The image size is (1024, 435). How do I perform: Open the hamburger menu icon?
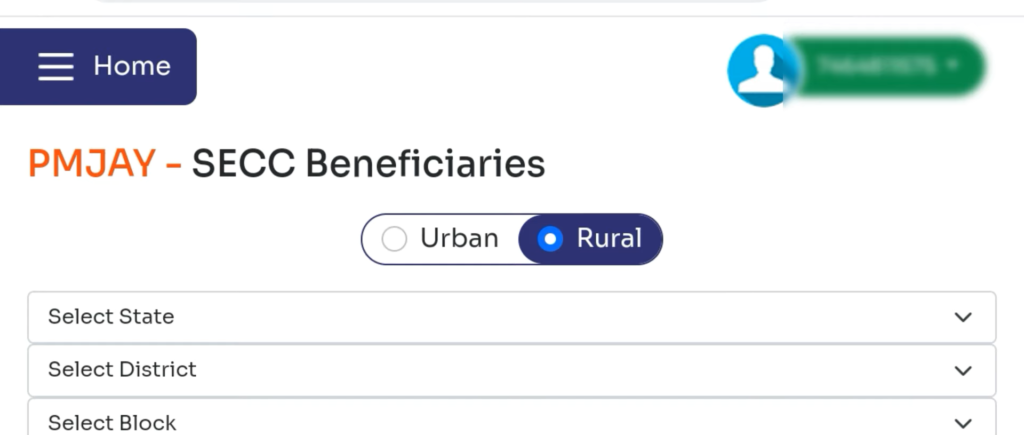tap(56, 67)
